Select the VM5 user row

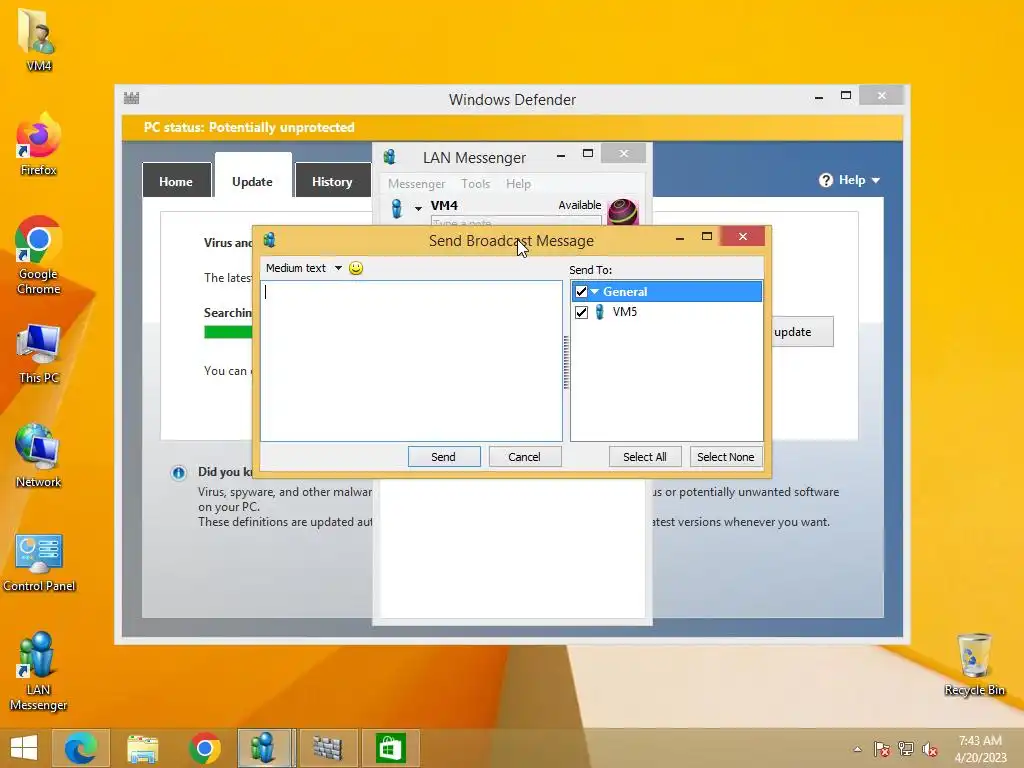pos(666,312)
